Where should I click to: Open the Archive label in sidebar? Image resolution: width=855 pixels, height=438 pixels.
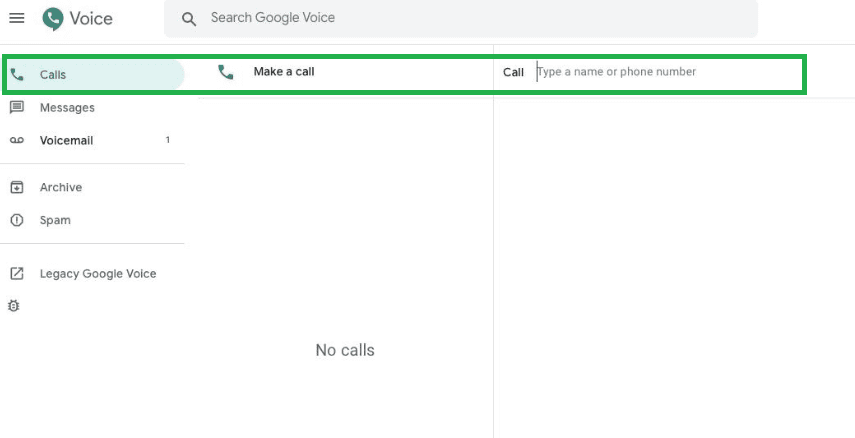tap(61, 188)
